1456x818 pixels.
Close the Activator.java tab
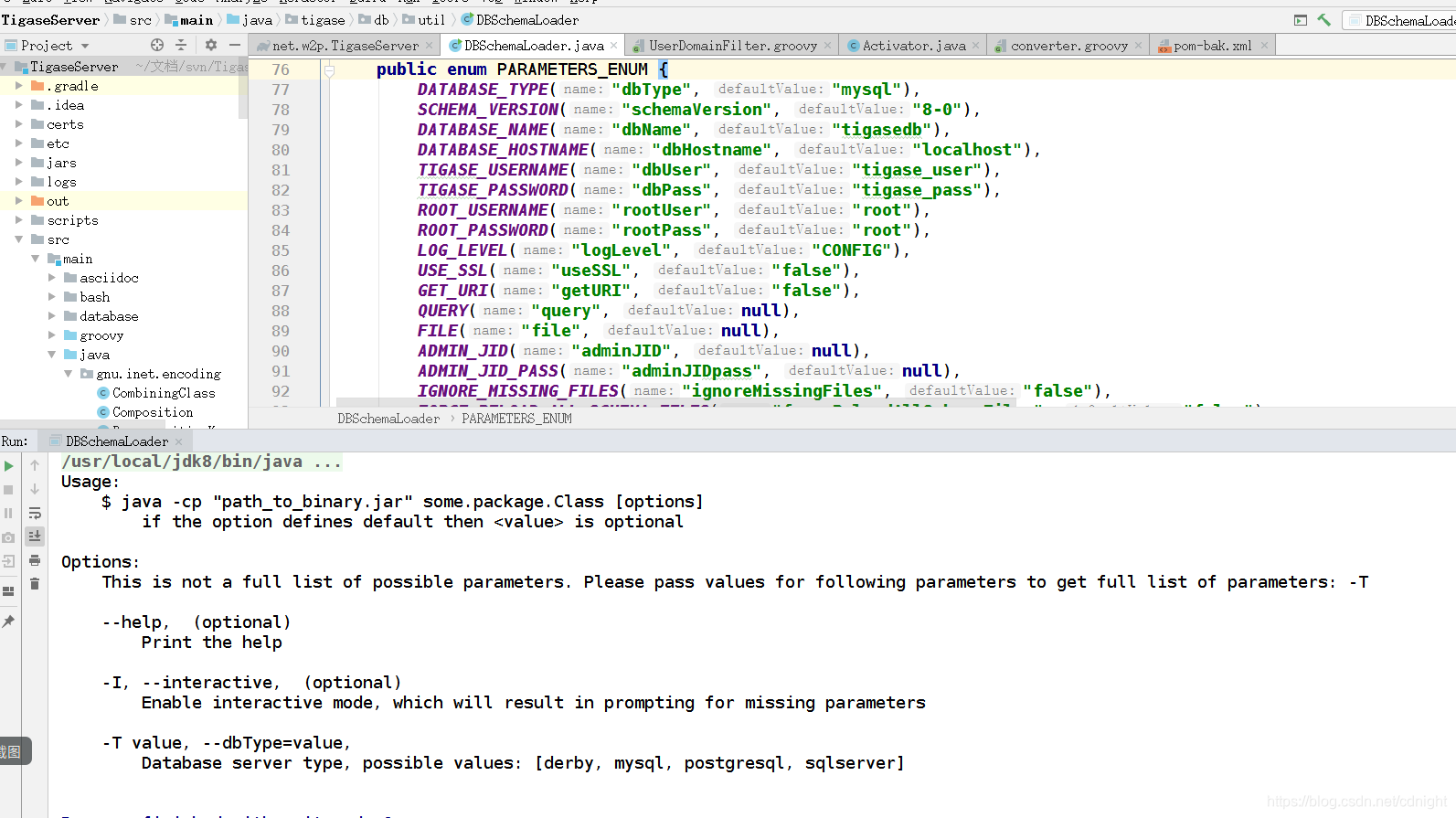[975, 46]
